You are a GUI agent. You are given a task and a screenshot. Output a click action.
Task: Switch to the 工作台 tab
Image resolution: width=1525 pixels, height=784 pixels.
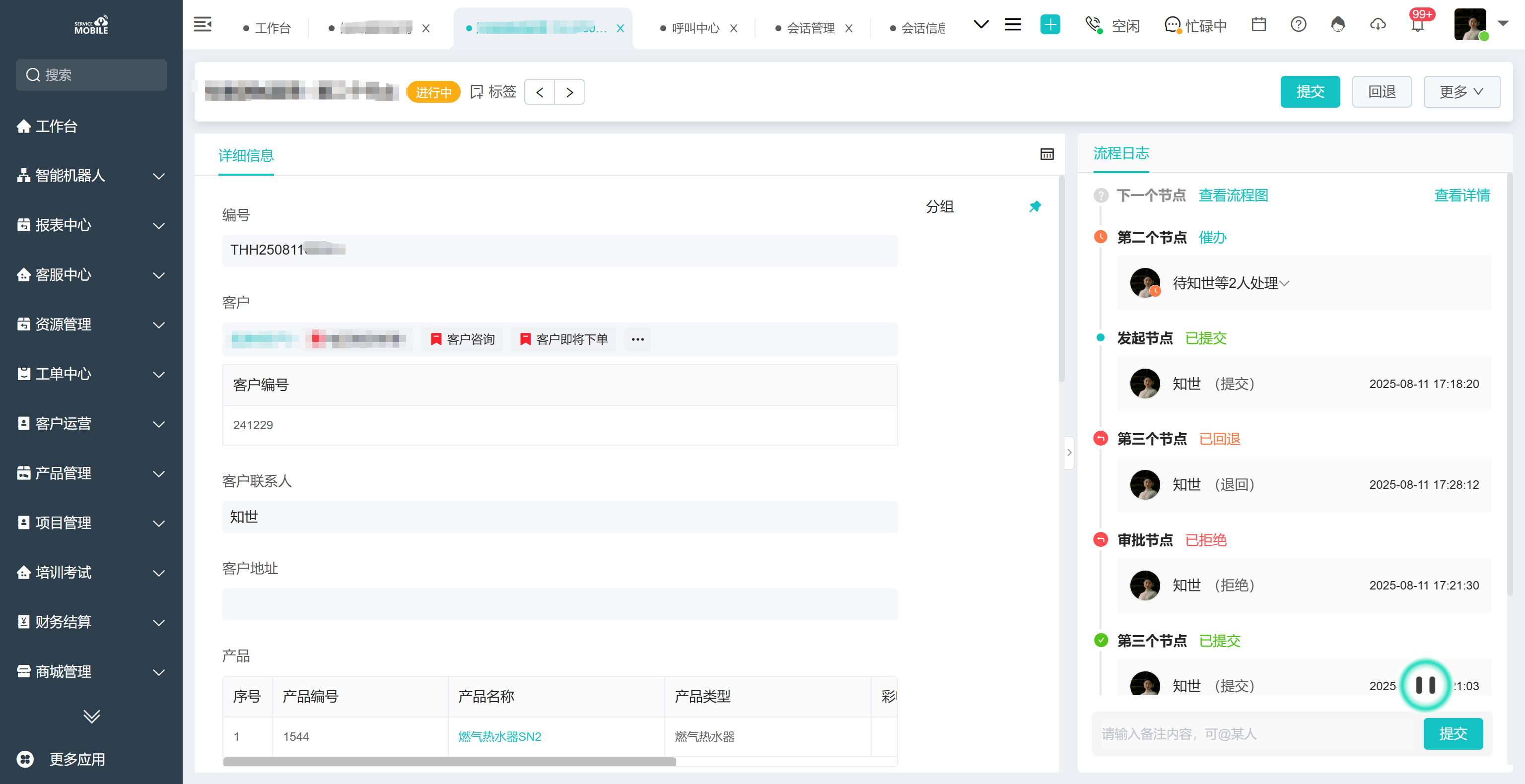pyautogui.click(x=267, y=28)
